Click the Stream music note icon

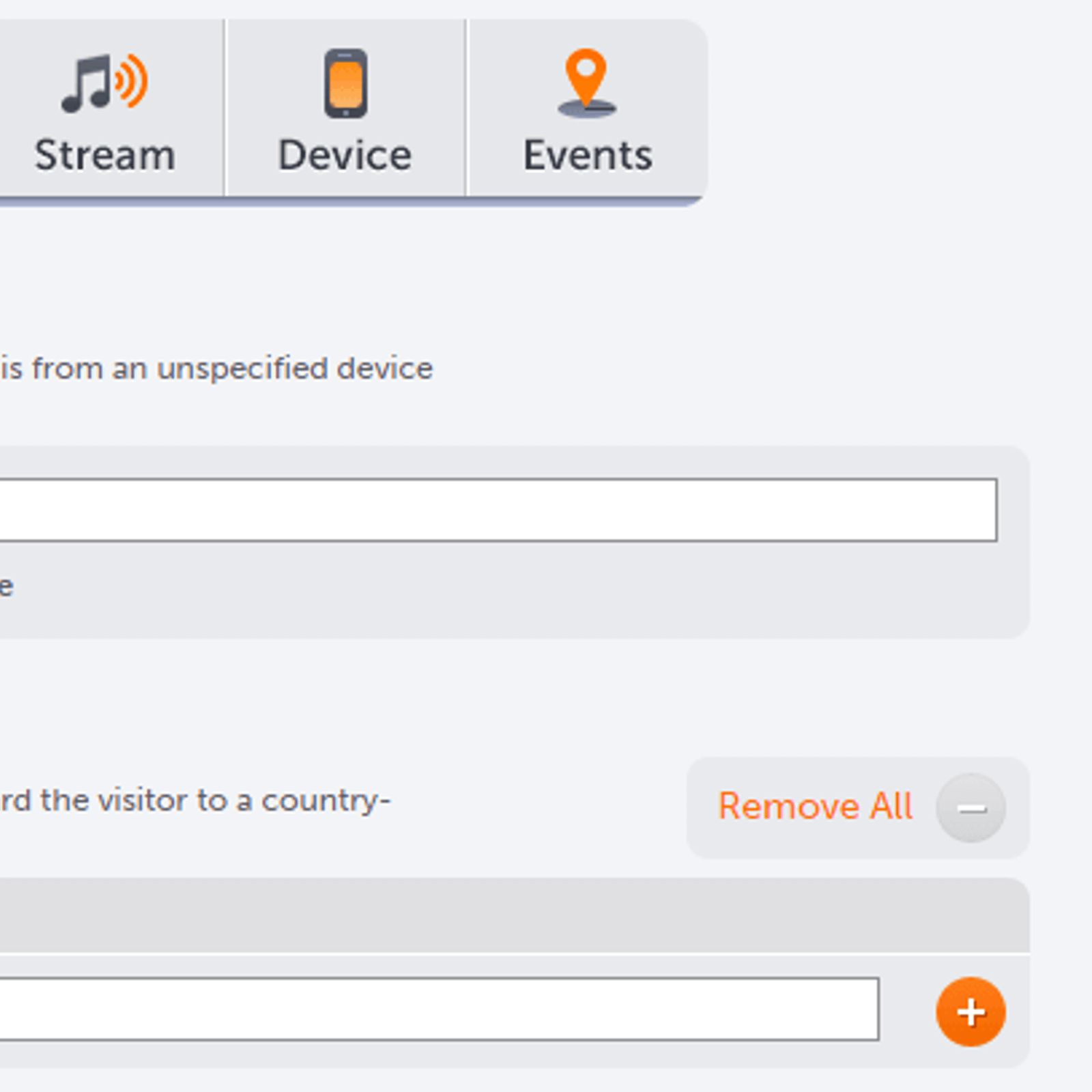(104, 83)
